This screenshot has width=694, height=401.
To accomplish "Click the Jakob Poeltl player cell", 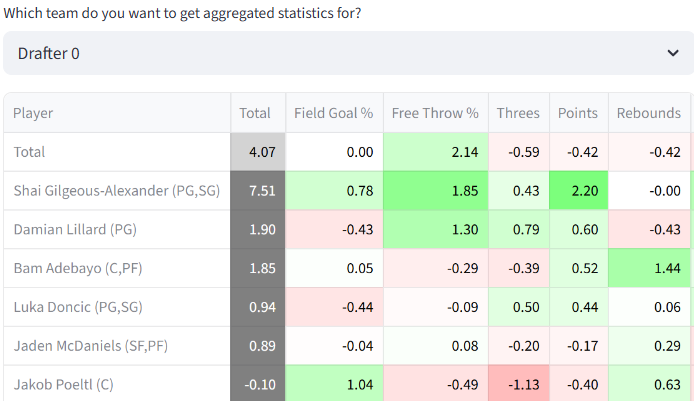I will point(117,384).
